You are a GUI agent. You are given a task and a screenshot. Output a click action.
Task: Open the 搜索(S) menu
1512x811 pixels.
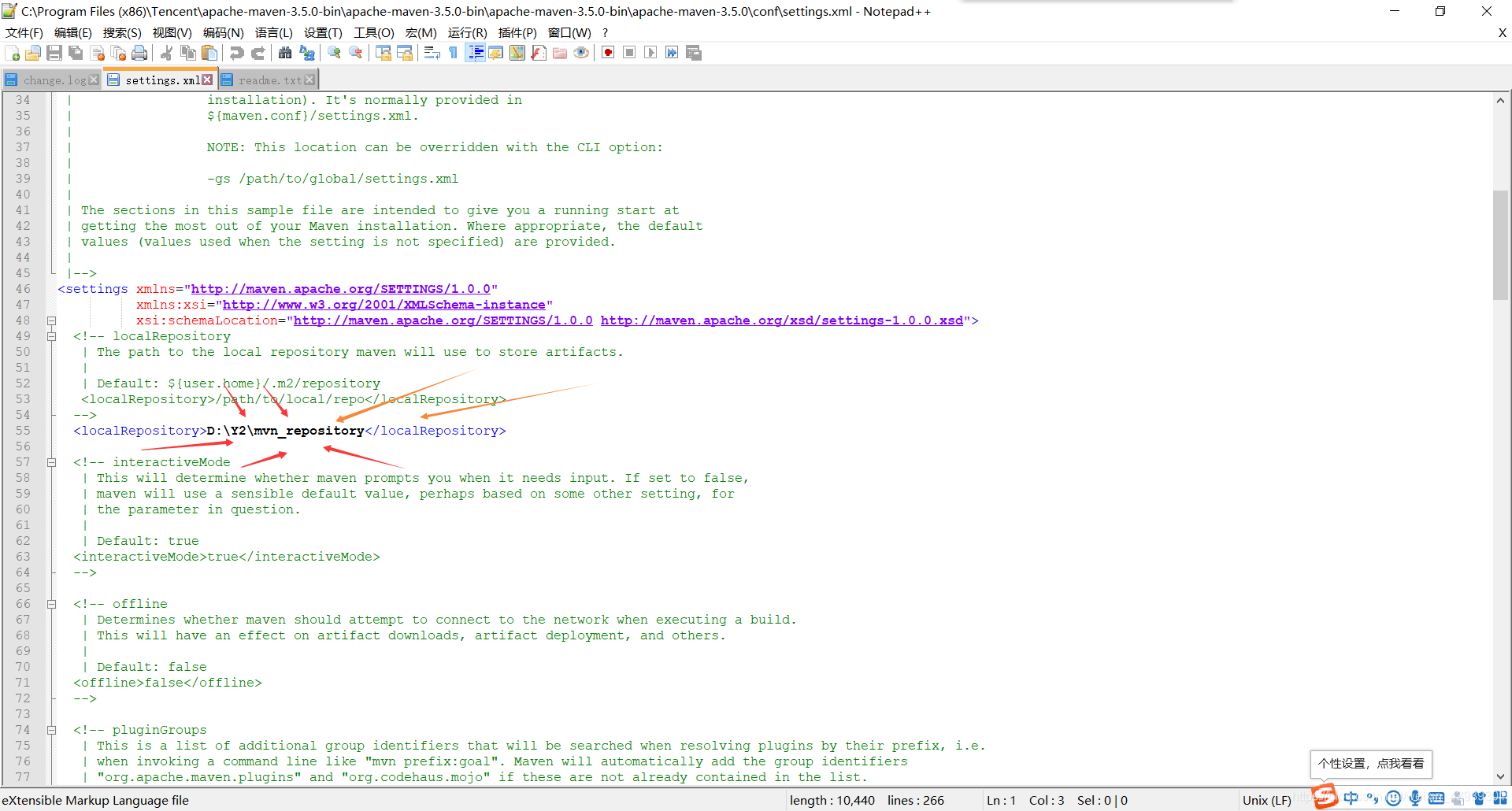tap(122, 32)
